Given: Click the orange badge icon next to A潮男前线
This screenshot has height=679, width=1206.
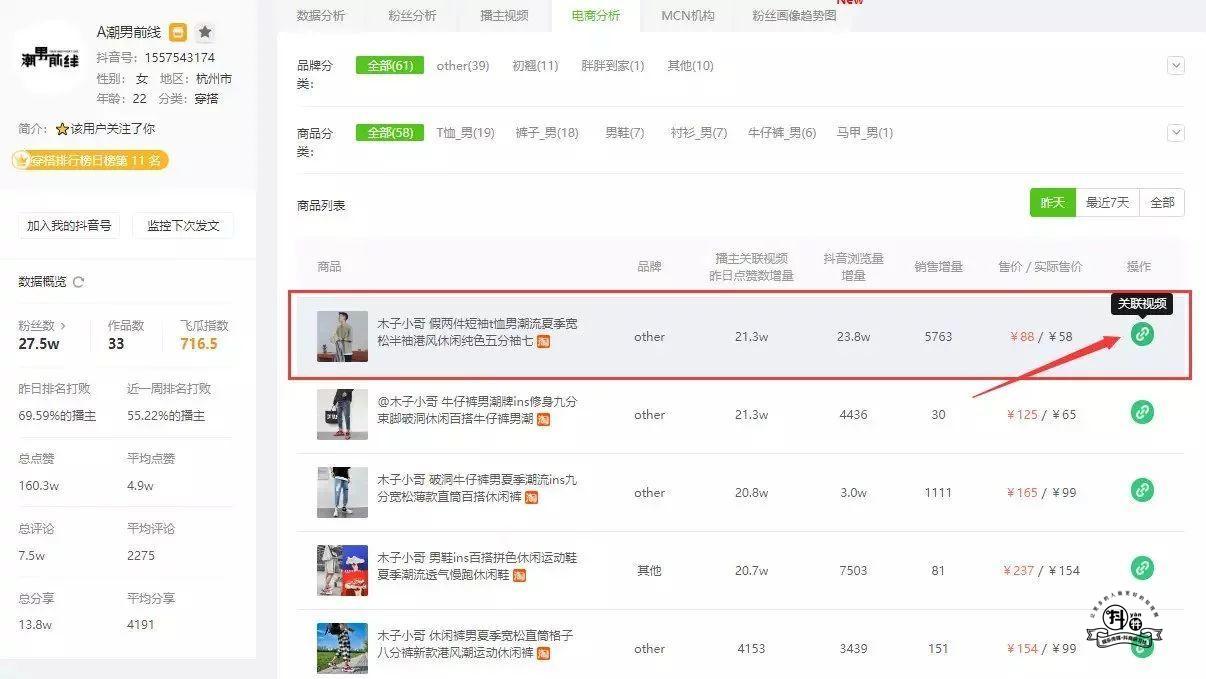Looking at the screenshot, I should 178,32.
